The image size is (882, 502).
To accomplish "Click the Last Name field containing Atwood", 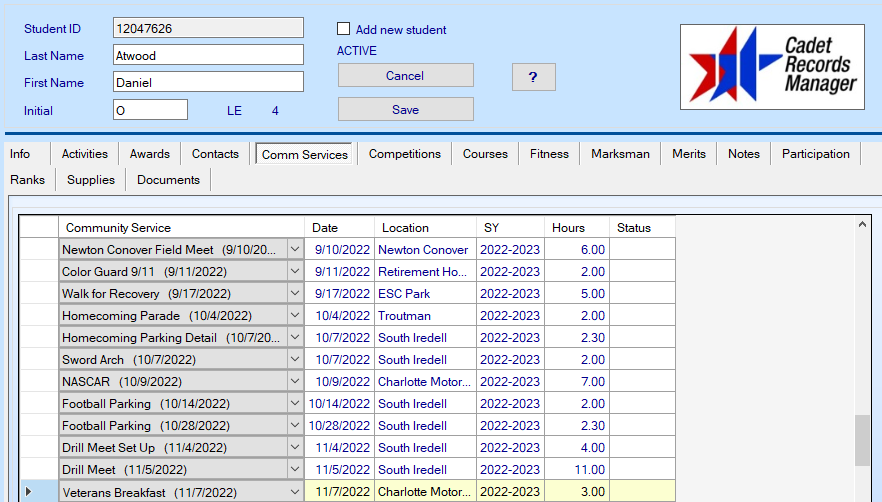I will click(x=208, y=56).
